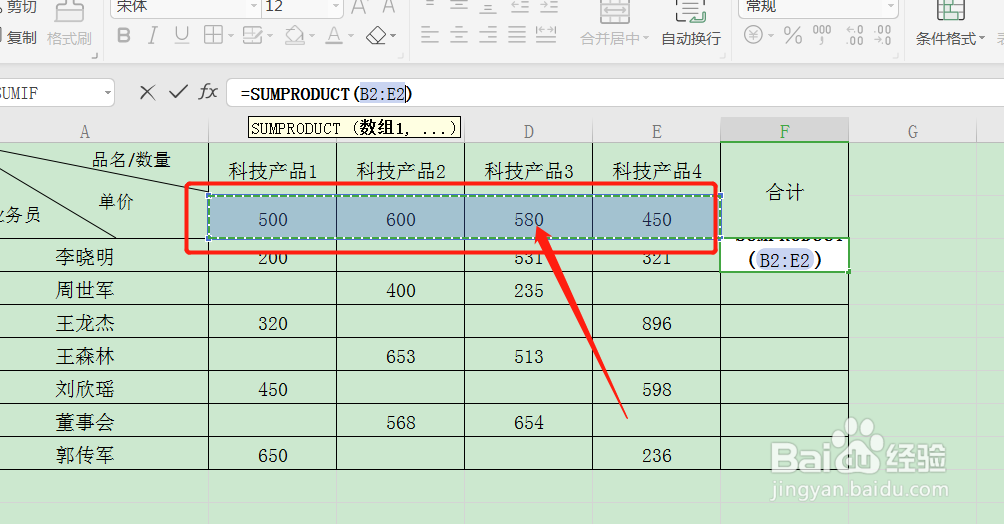Expand the borders dropdown arrow
The height and width of the screenshot is (524, 1004).
pyautogui.click(x=231, y=36)
